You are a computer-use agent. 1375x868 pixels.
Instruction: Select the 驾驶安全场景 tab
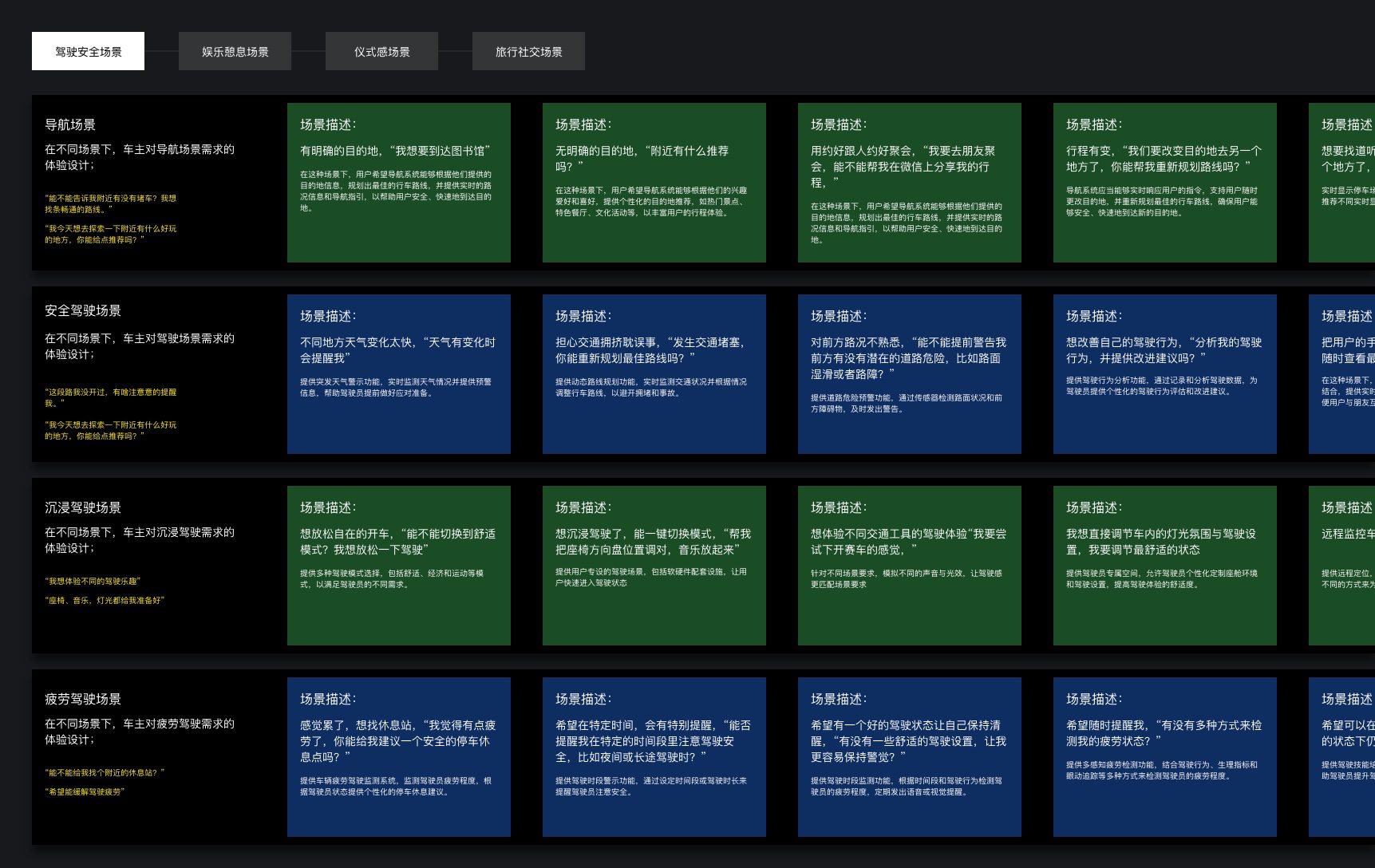[x=88, y=51]
